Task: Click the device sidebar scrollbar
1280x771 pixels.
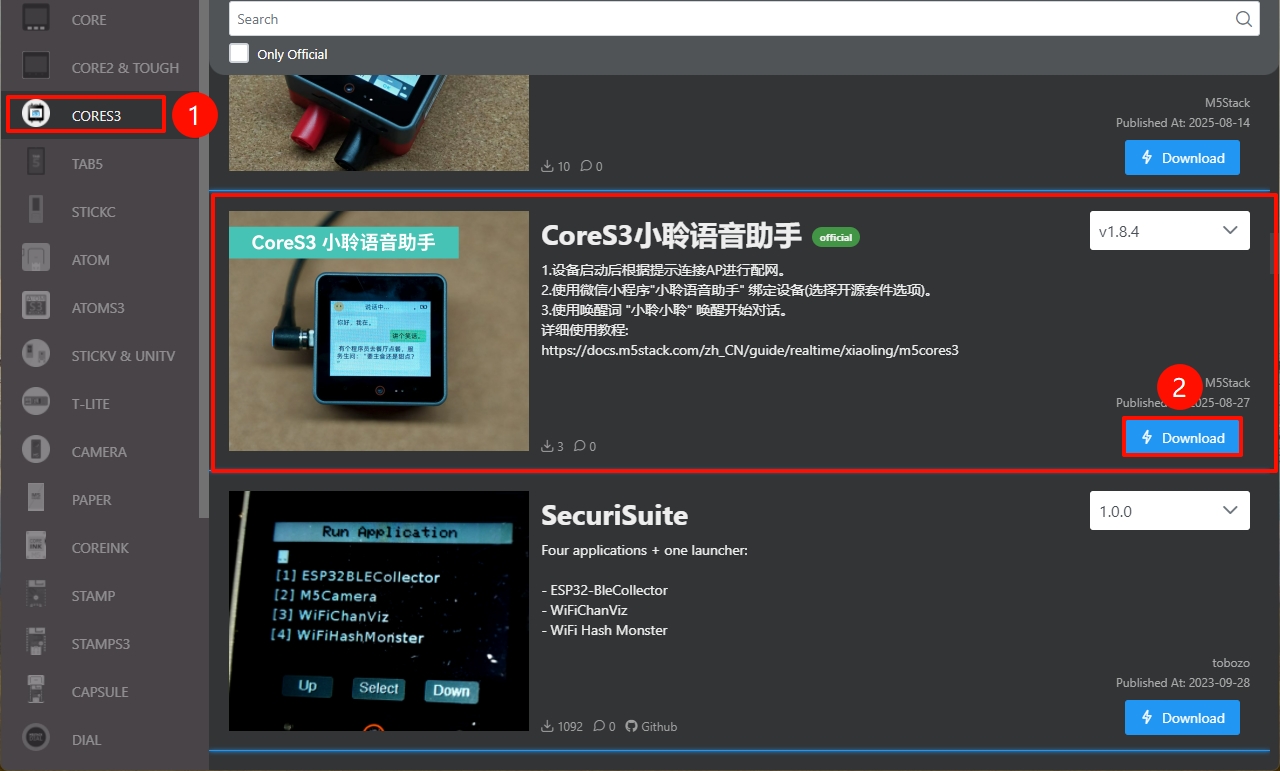Action: [x=204, y=260]
